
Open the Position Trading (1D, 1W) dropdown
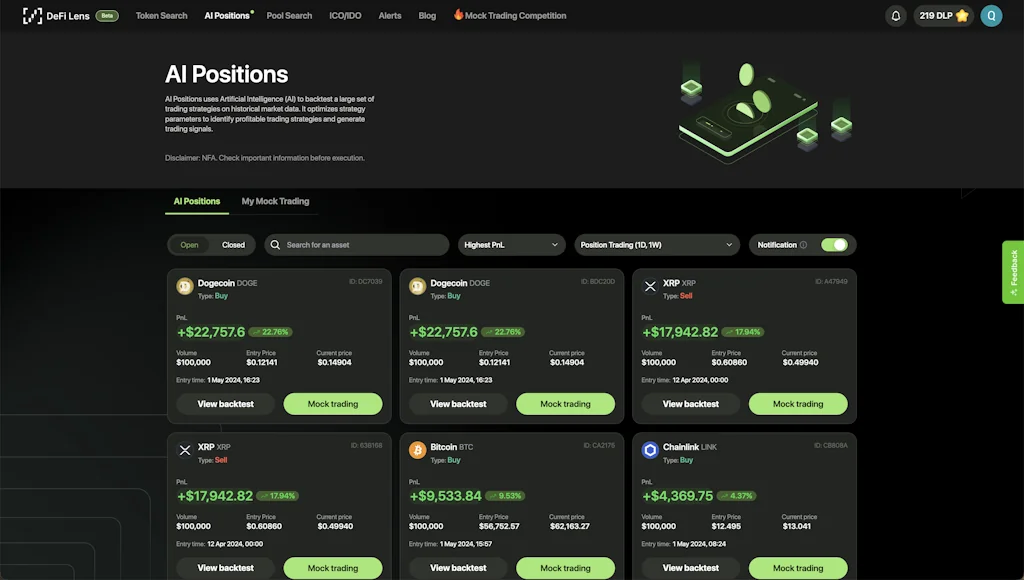tap(654, 244)
